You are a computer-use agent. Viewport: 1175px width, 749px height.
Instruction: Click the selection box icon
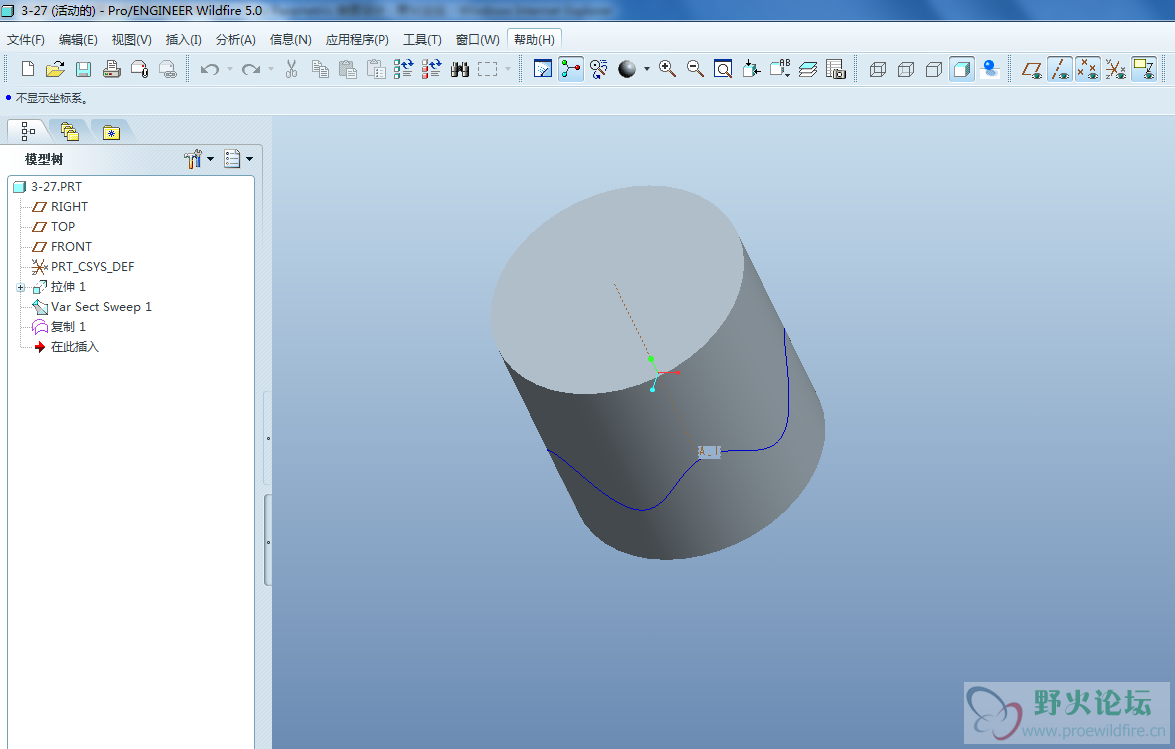488,70
